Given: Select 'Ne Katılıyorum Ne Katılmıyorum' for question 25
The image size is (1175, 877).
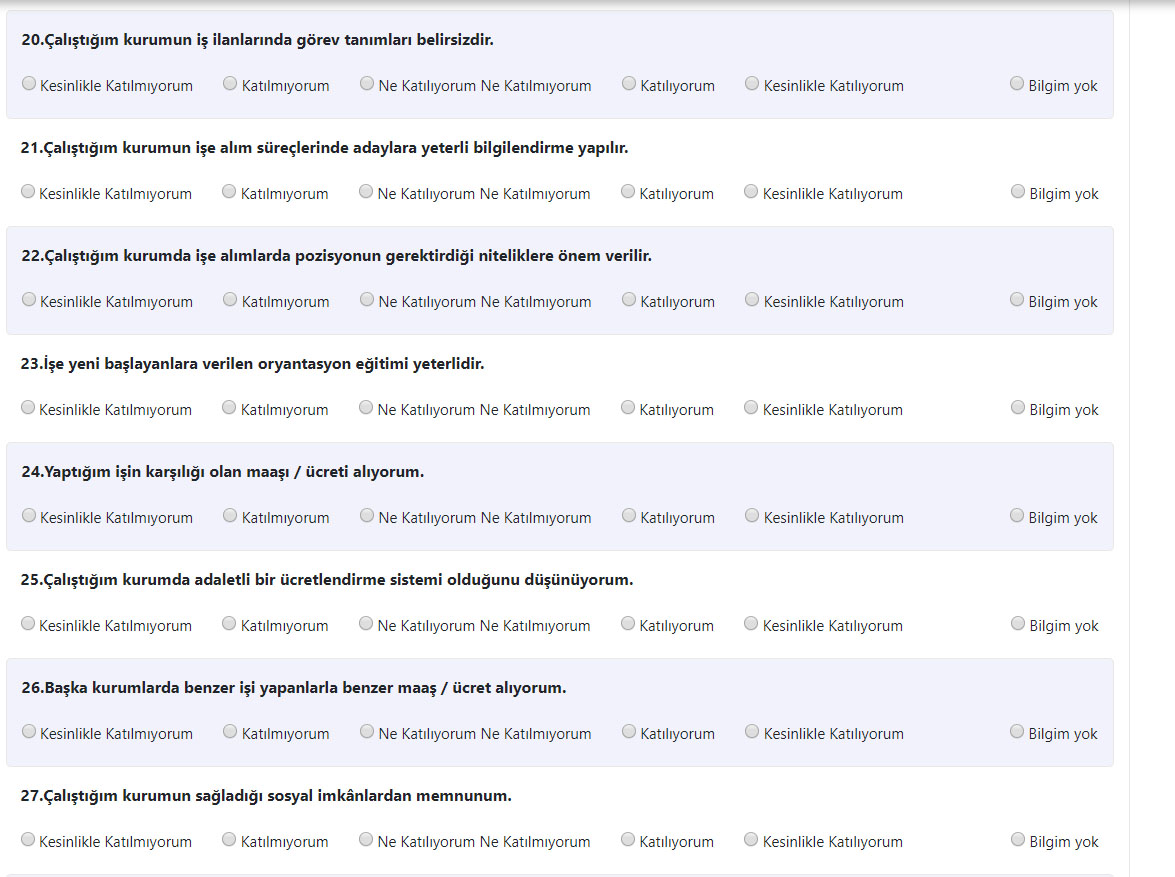Looking at the screenshot, I should [366, 624].
